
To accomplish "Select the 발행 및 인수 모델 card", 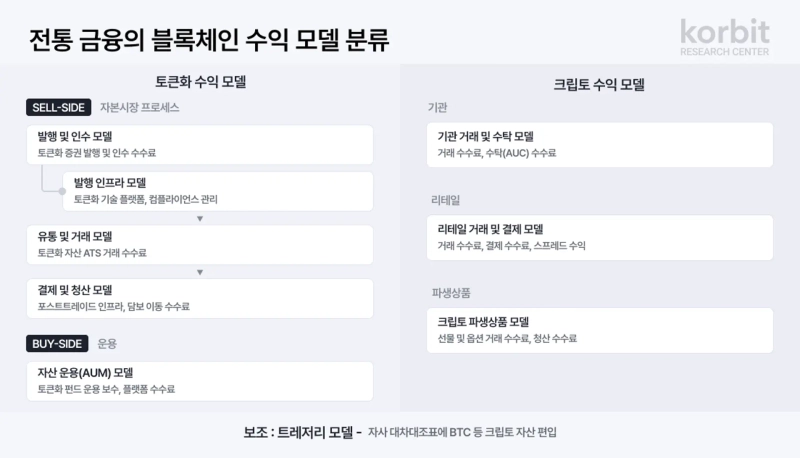I will point(200,144).
